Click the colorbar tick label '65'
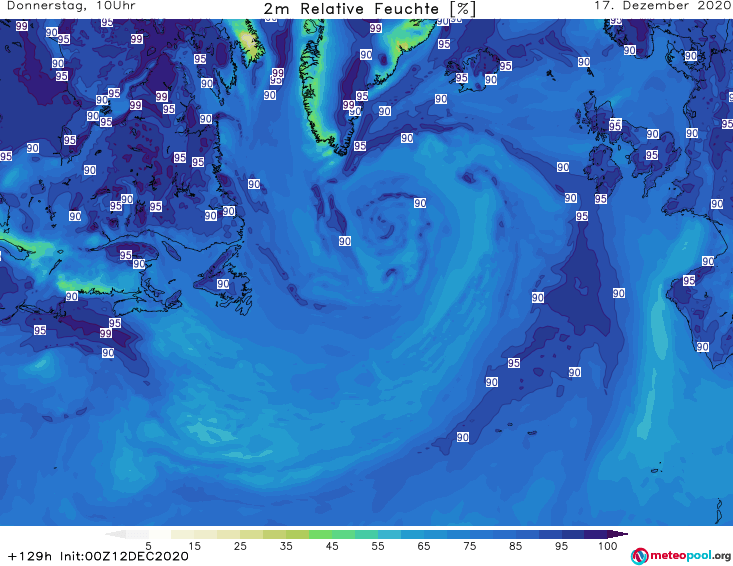This screenshot has width=733, height=566. (424, 546)
